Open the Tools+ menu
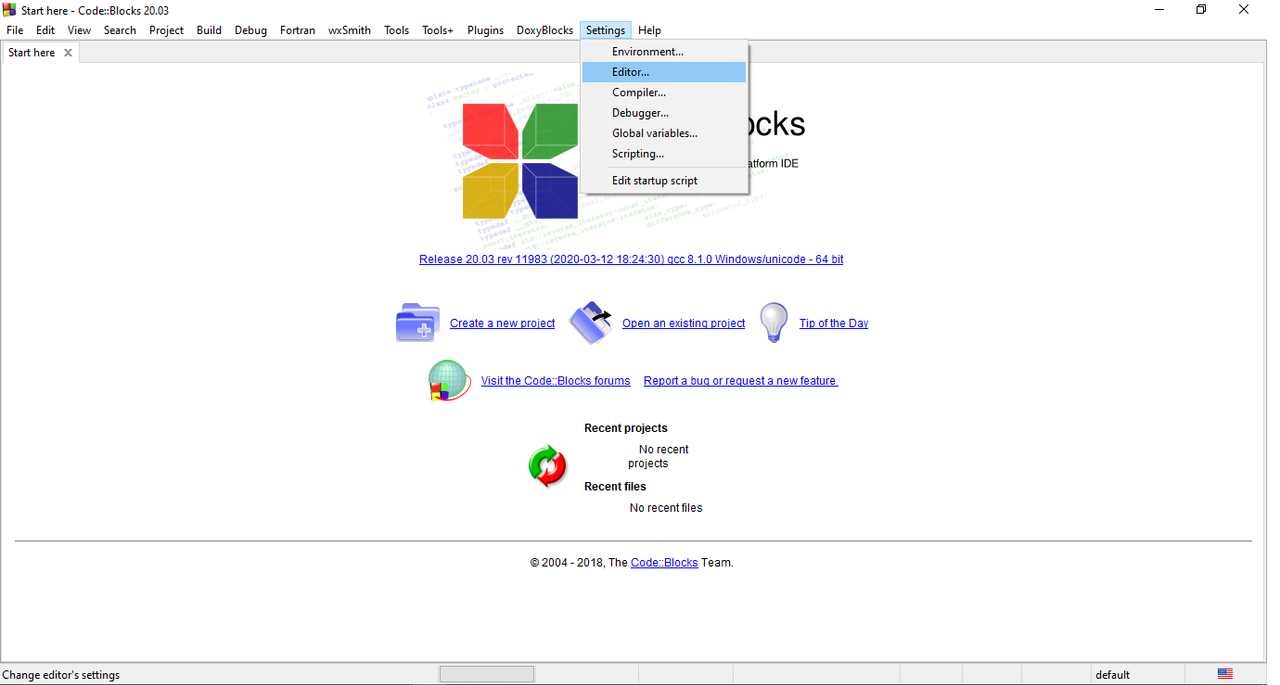The height and width of the screenshot is (685, 1280). [438, 30]
